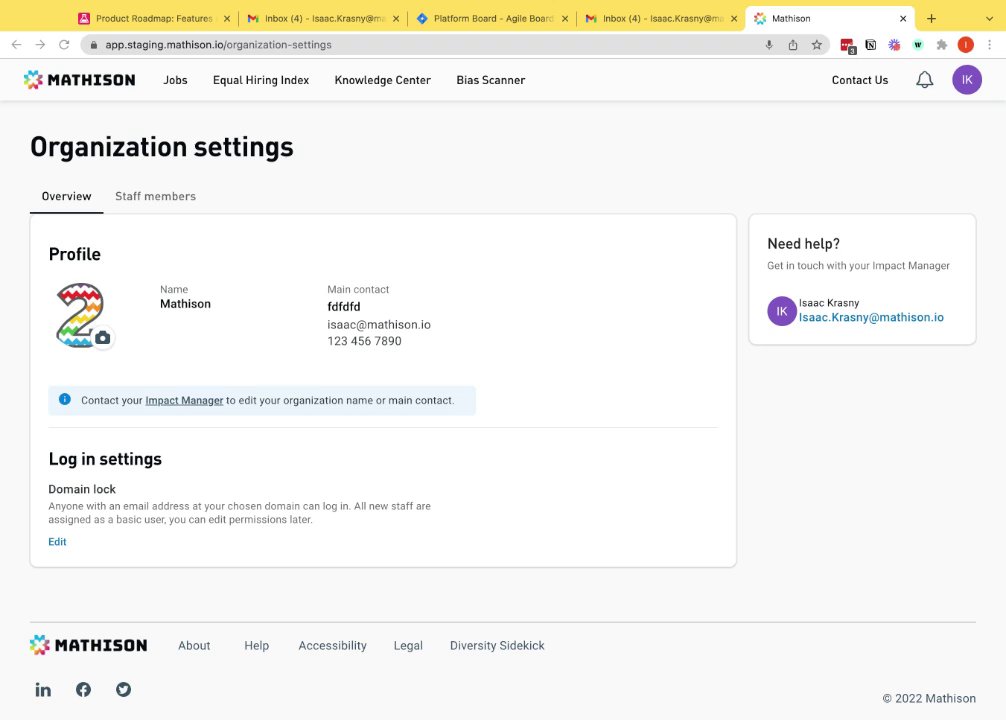Open the LinkedIn icon in footer
This screenshot has width=1006, height=720.
[x=43, y=689]
